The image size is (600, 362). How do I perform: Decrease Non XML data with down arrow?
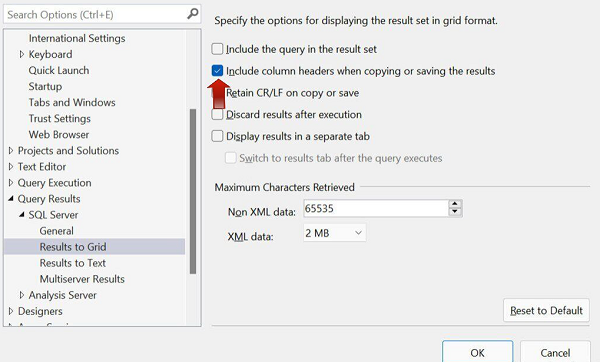455,212
